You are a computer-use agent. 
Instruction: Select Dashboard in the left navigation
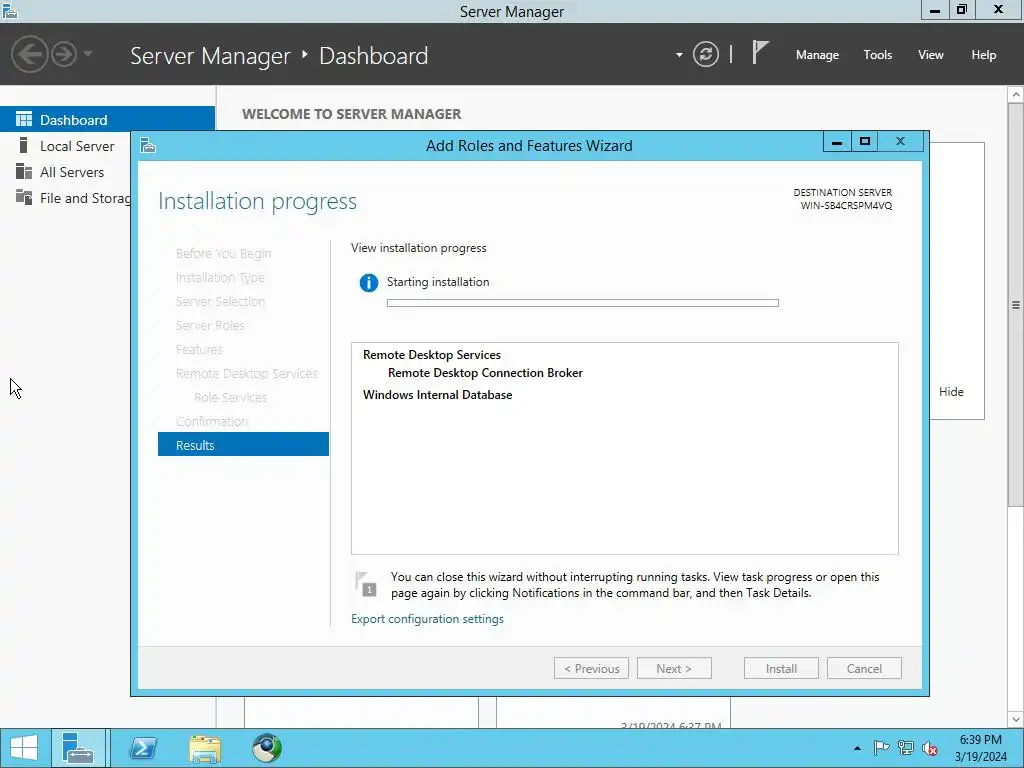[x=108, y=120]
